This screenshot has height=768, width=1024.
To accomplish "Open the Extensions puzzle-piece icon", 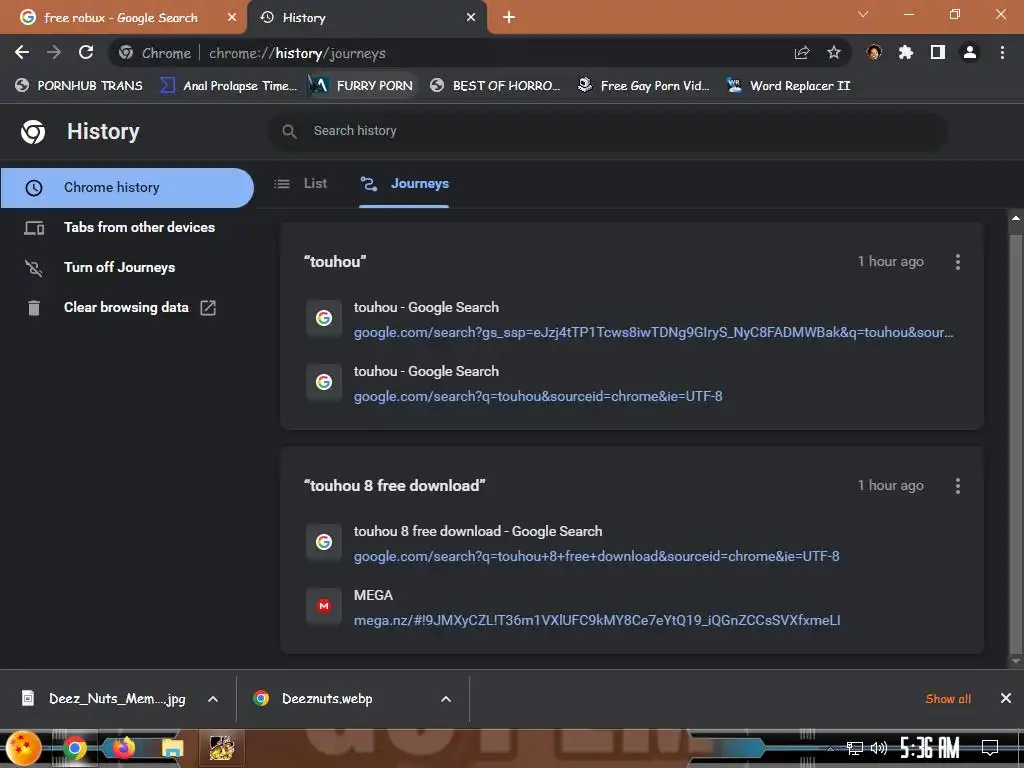I will 905,52.
